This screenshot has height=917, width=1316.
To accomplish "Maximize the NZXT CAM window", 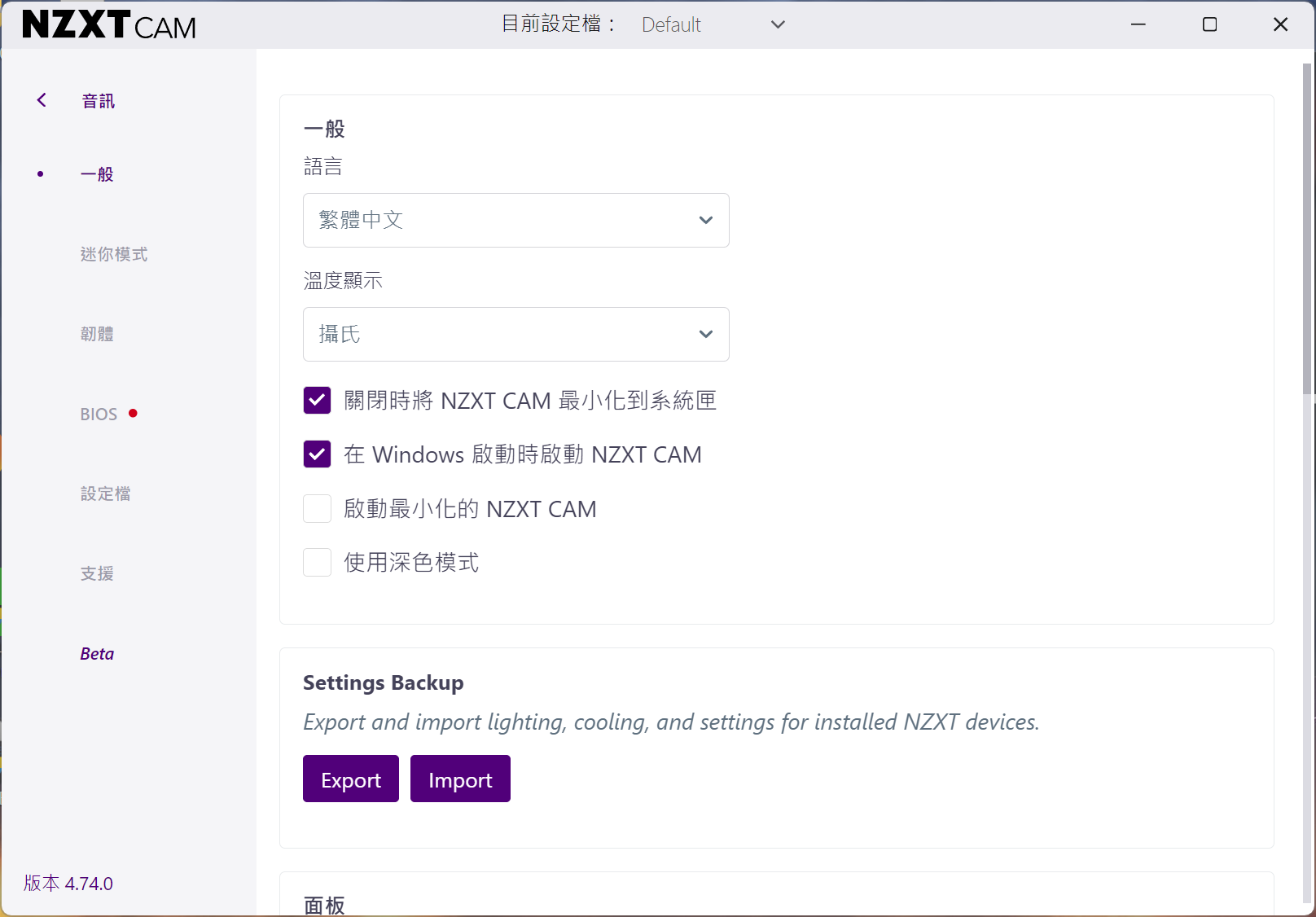I will [1210, 24].
